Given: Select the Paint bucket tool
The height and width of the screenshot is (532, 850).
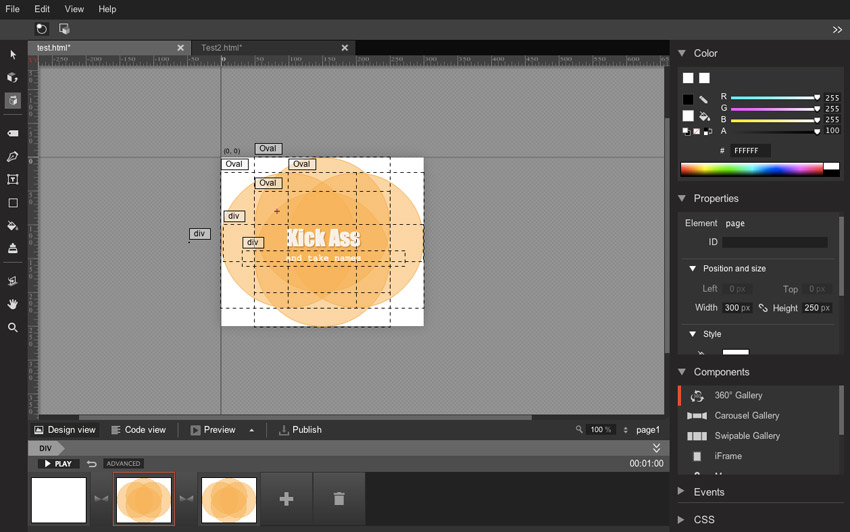Looking at the screenshot, I should coord(13,226).
